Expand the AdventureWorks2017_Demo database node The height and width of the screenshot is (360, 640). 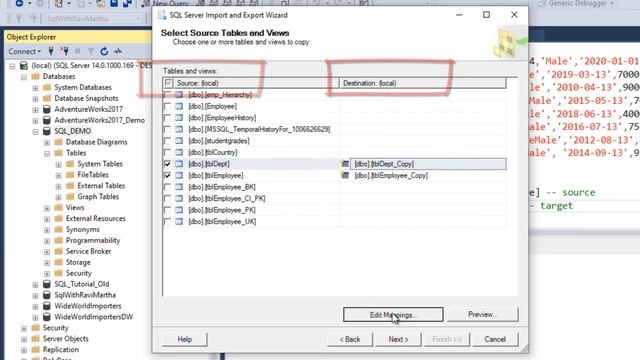36,121
